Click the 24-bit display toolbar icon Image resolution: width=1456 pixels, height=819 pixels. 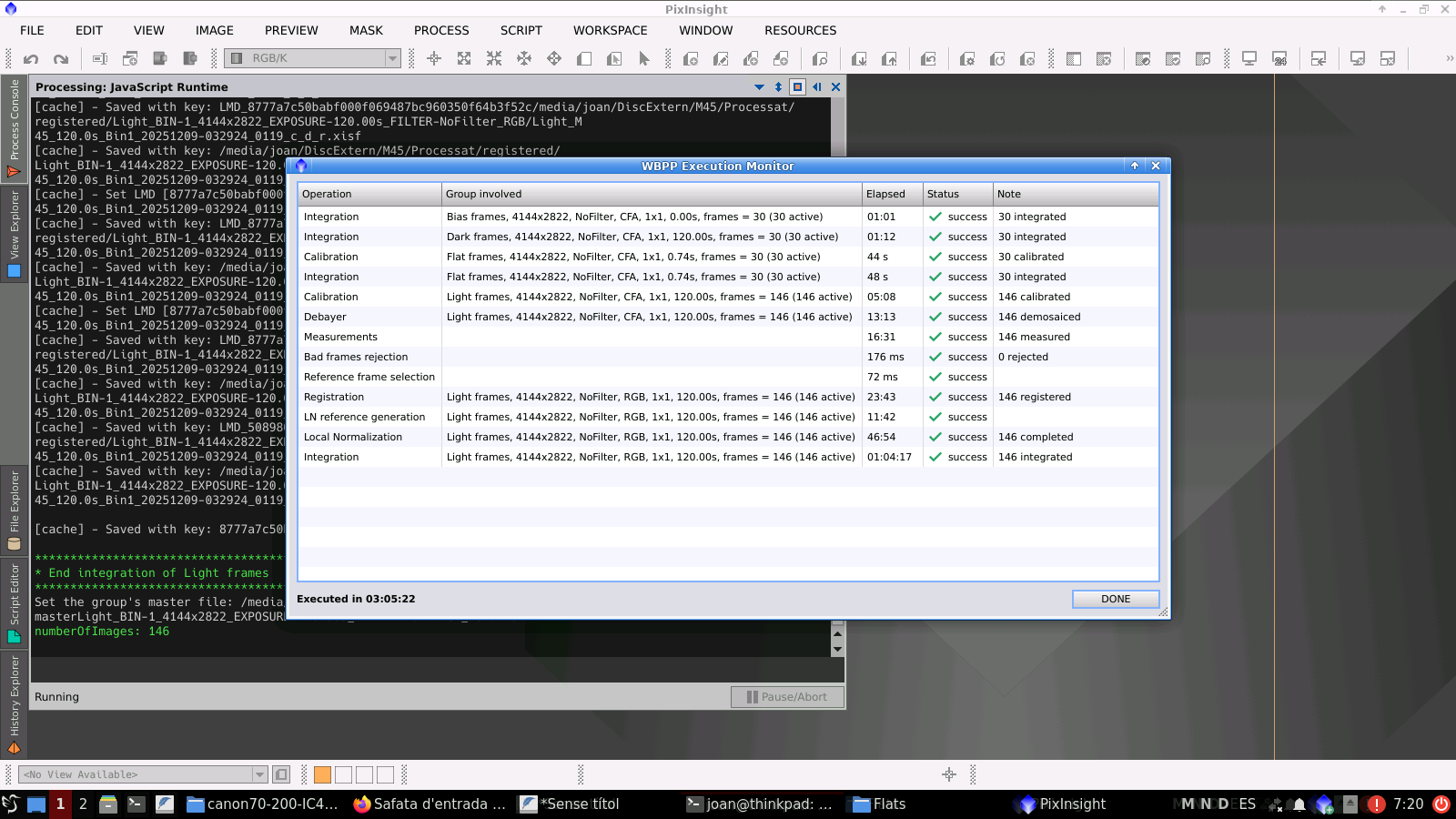[x=1279, y=59]
